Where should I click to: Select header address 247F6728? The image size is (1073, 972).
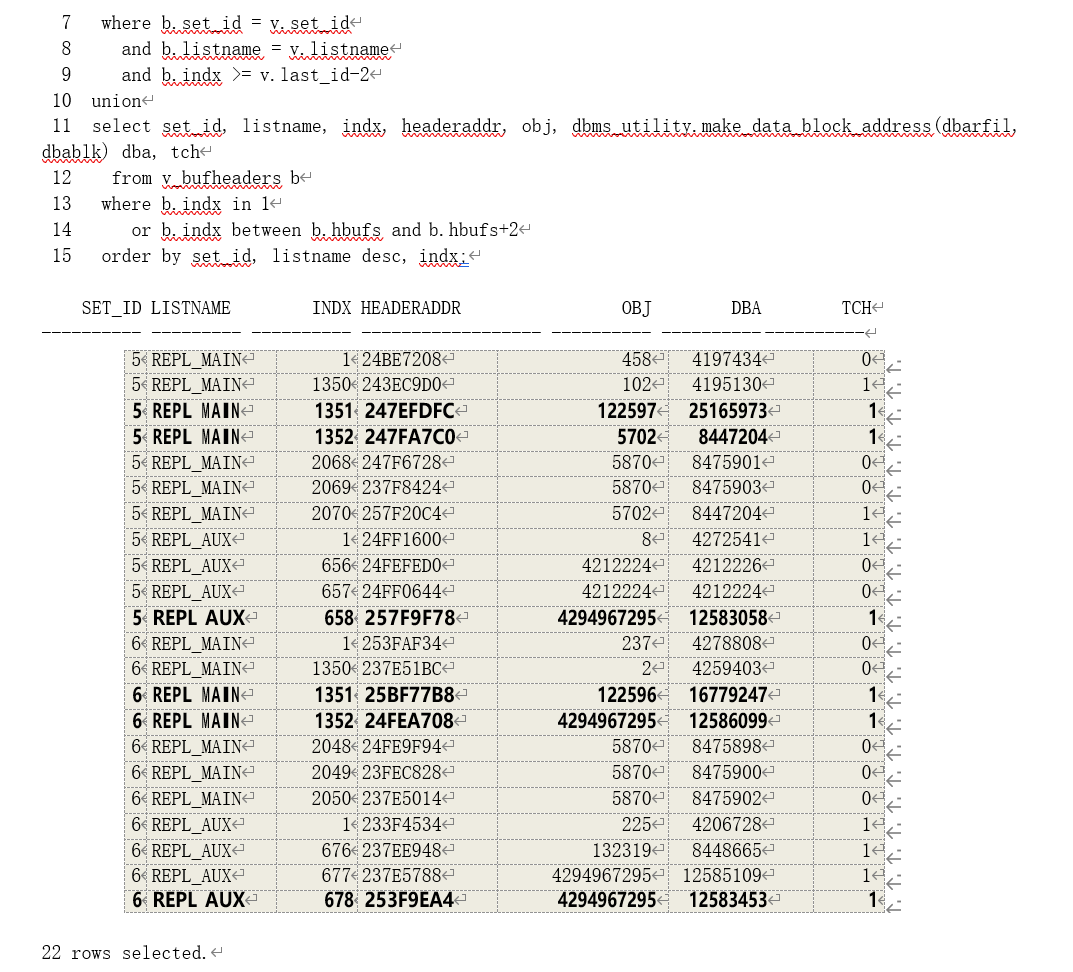[401, 463]
